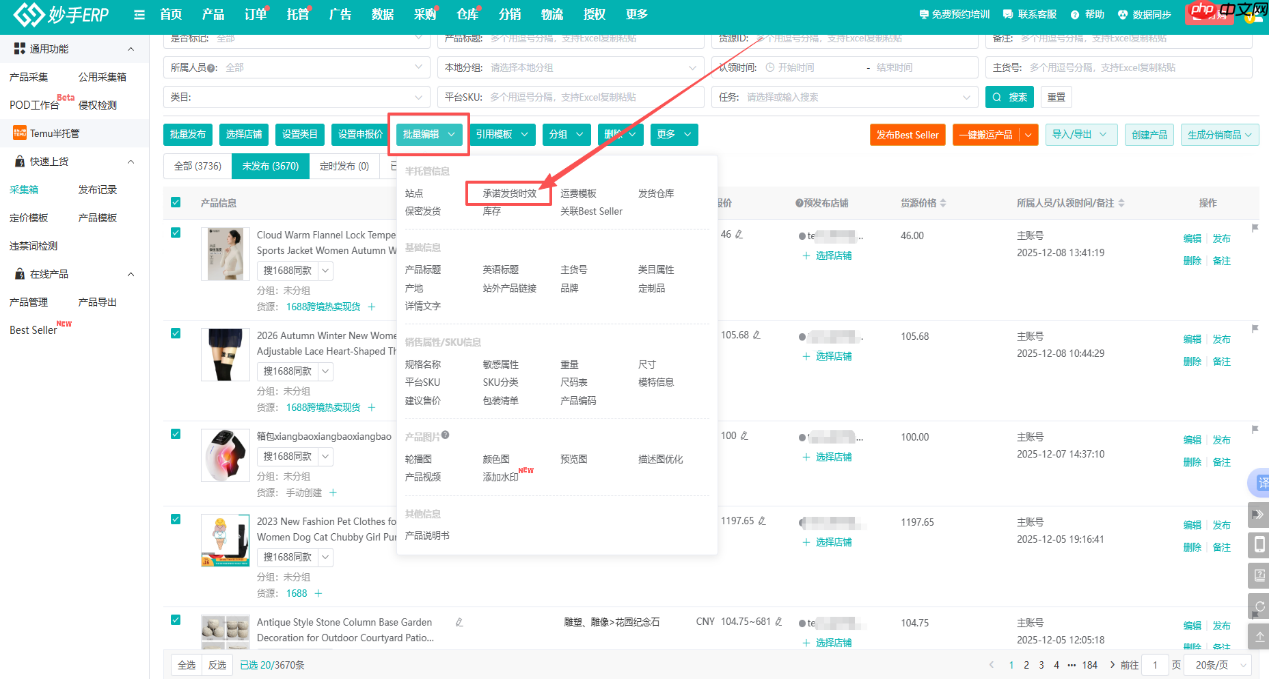Click the 主货号 input field

click(1136, 67)
